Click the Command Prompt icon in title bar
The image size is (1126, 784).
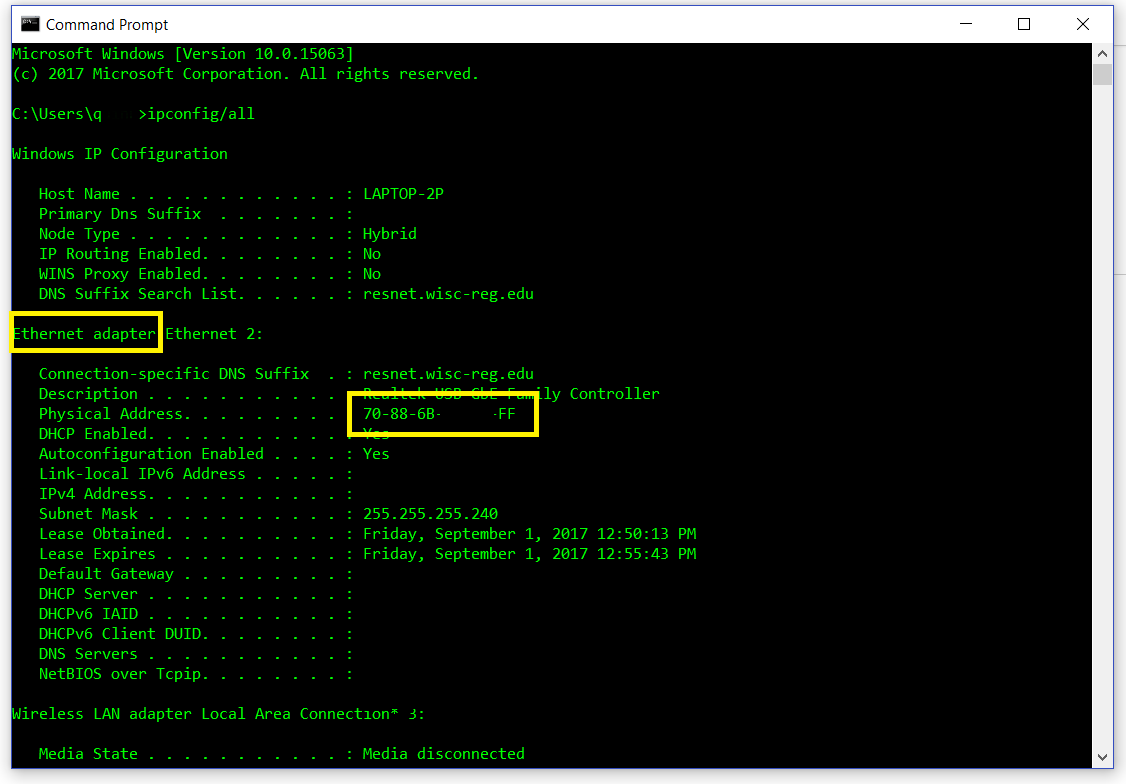click(x=30, y=24)
